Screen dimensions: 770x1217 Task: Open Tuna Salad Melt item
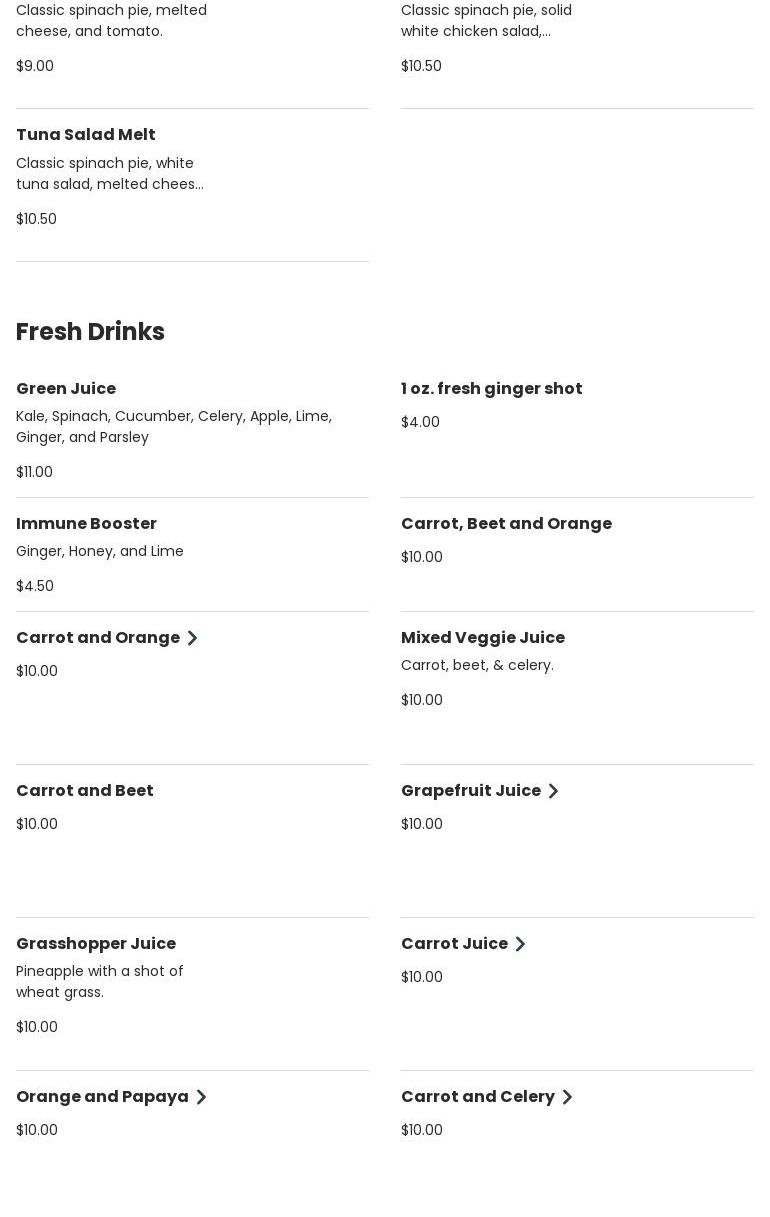click(86, 134)
